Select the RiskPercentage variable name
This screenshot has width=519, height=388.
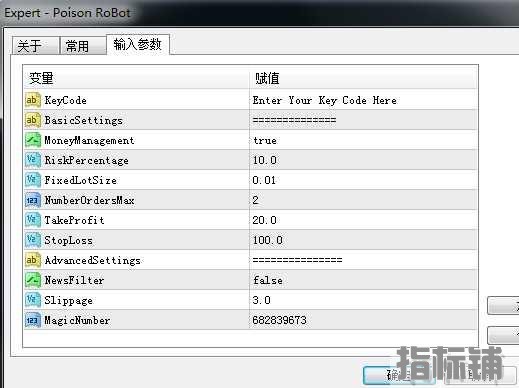[87, 160]
